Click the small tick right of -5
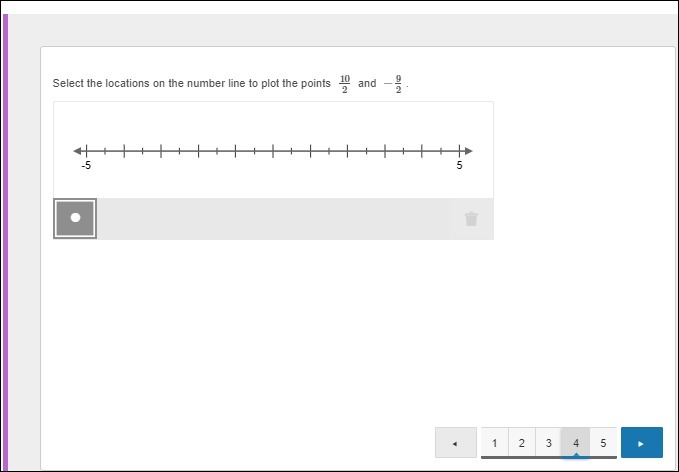 [105, 151]
